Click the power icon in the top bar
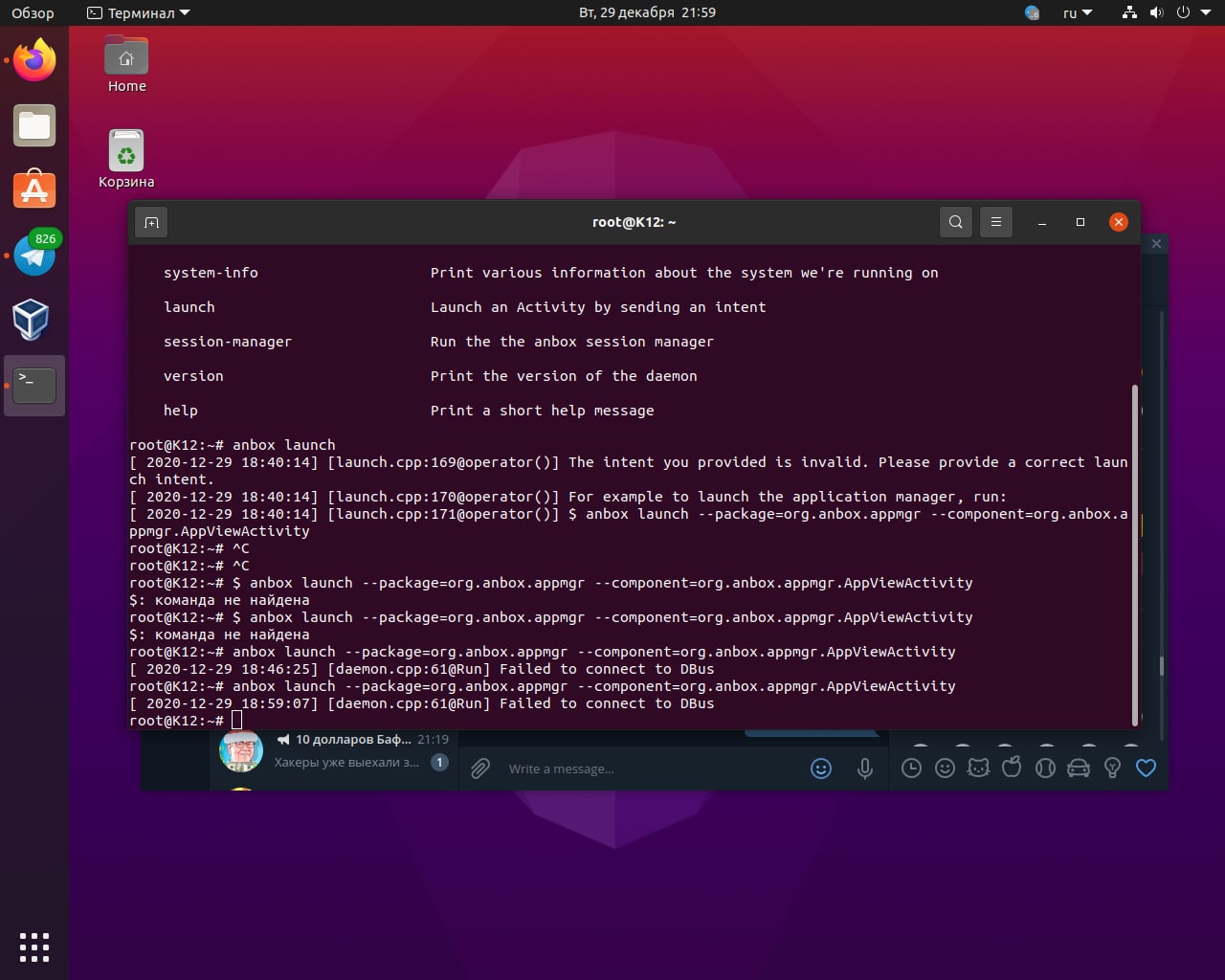This screenshot has width=1225, height=980. (x=1183, y=13)
